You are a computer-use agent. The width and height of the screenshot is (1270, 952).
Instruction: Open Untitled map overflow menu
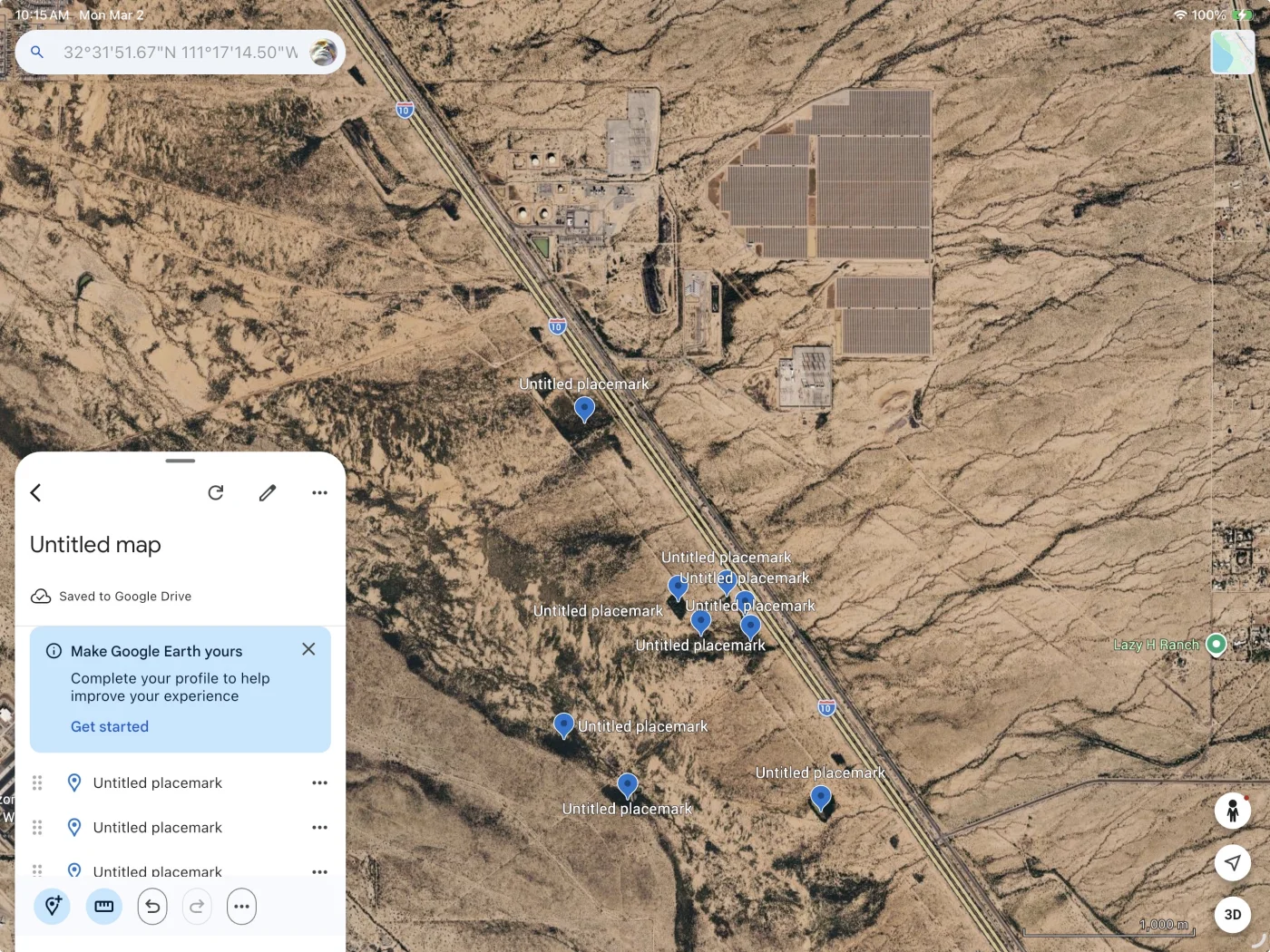319,492
